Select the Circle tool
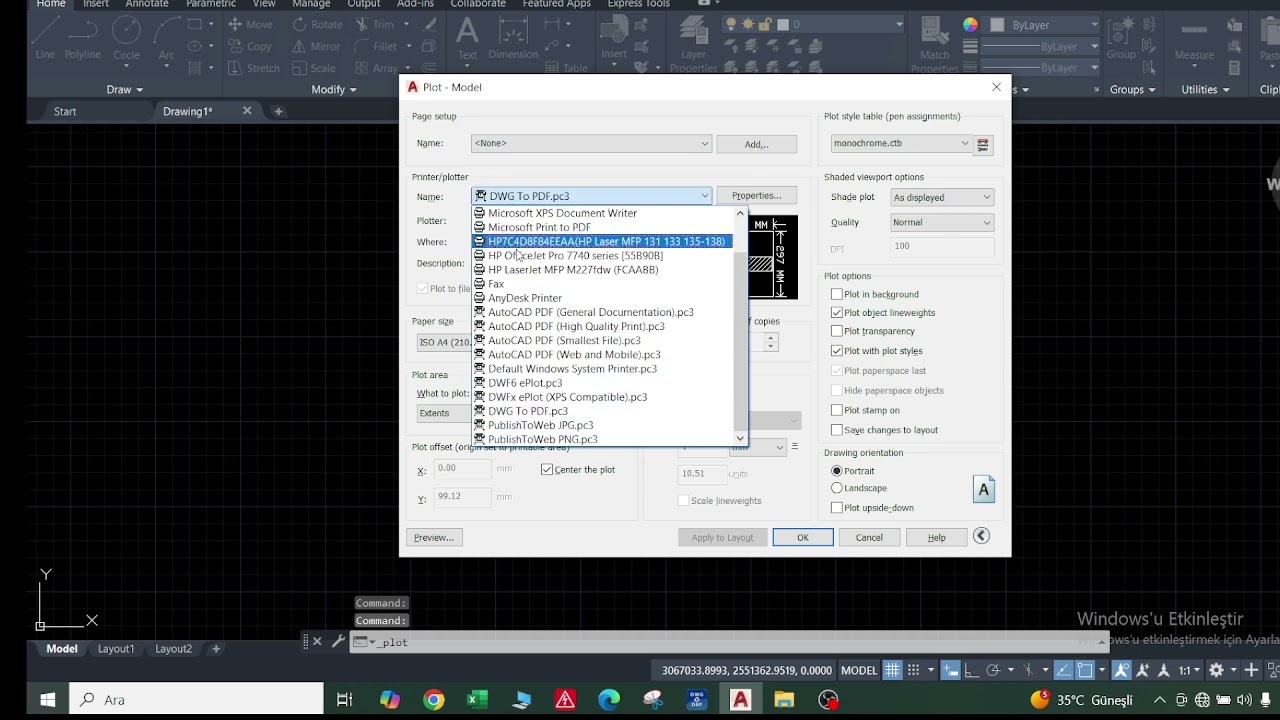1280x720 pixels. (x=126, y=38)
